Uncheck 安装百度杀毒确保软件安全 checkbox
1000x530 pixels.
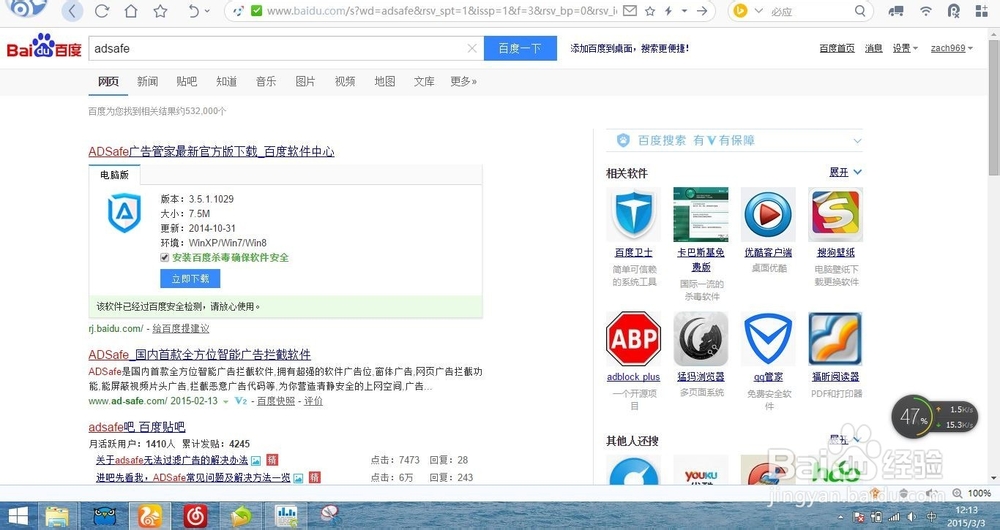click(x=165, y=258)
